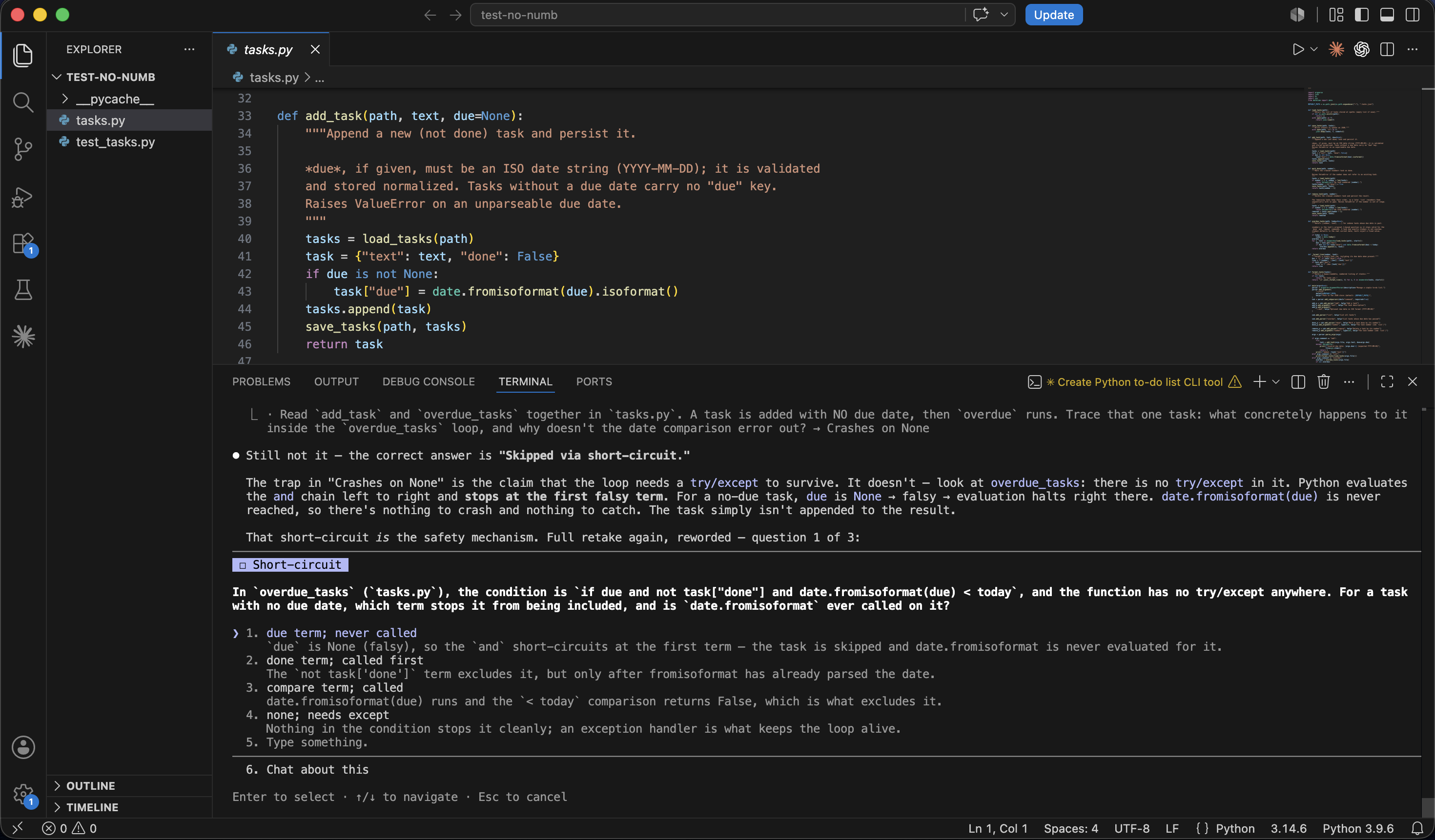The width and height of the screenshot is (1435, 840).
Task: Split the terminal panel
Action: 1298,382
